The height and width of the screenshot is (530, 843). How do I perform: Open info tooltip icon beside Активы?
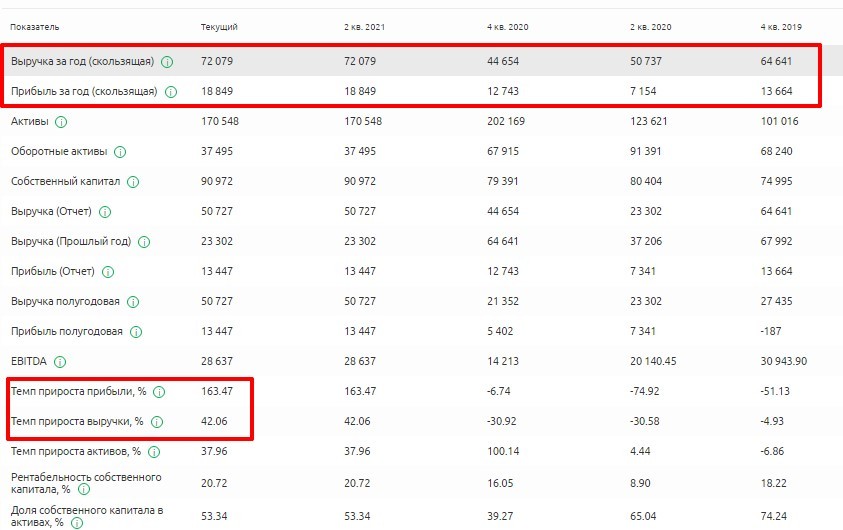tap(61, 122)
